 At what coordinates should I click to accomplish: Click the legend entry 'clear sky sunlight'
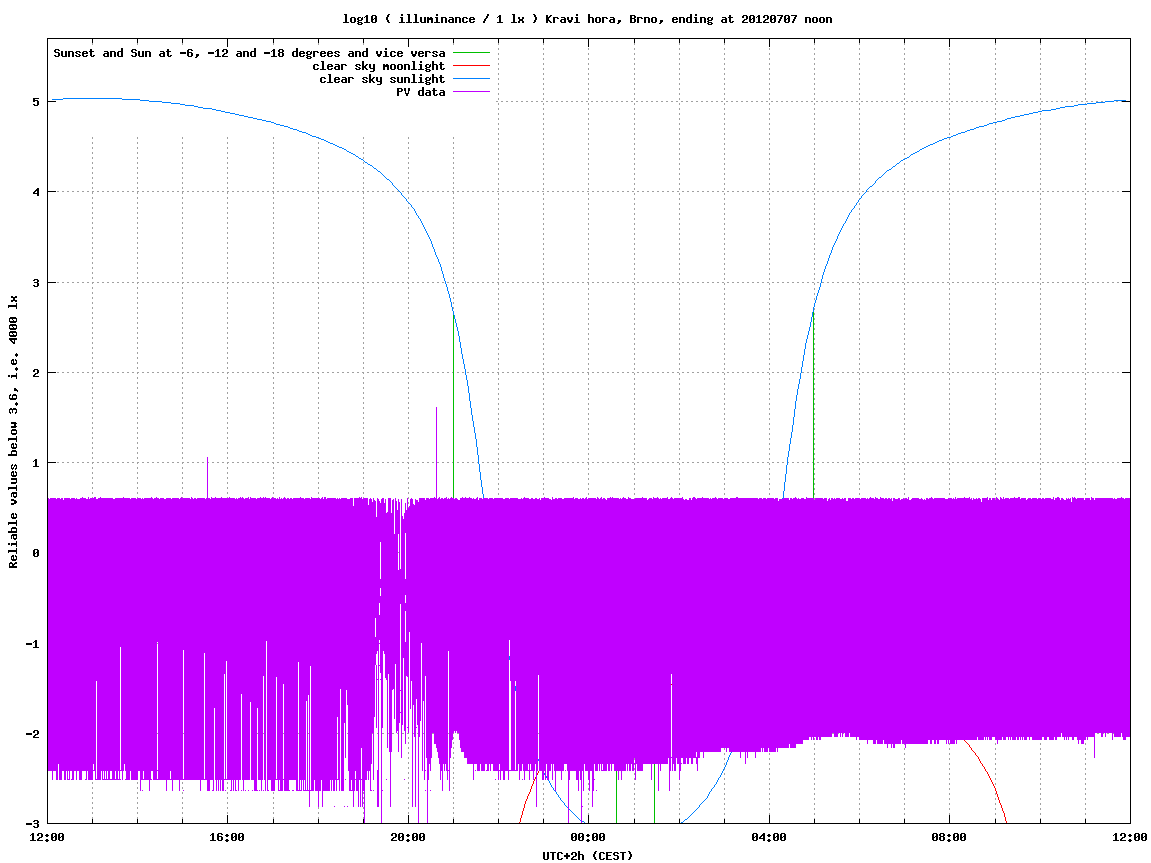tap(382, 79)
